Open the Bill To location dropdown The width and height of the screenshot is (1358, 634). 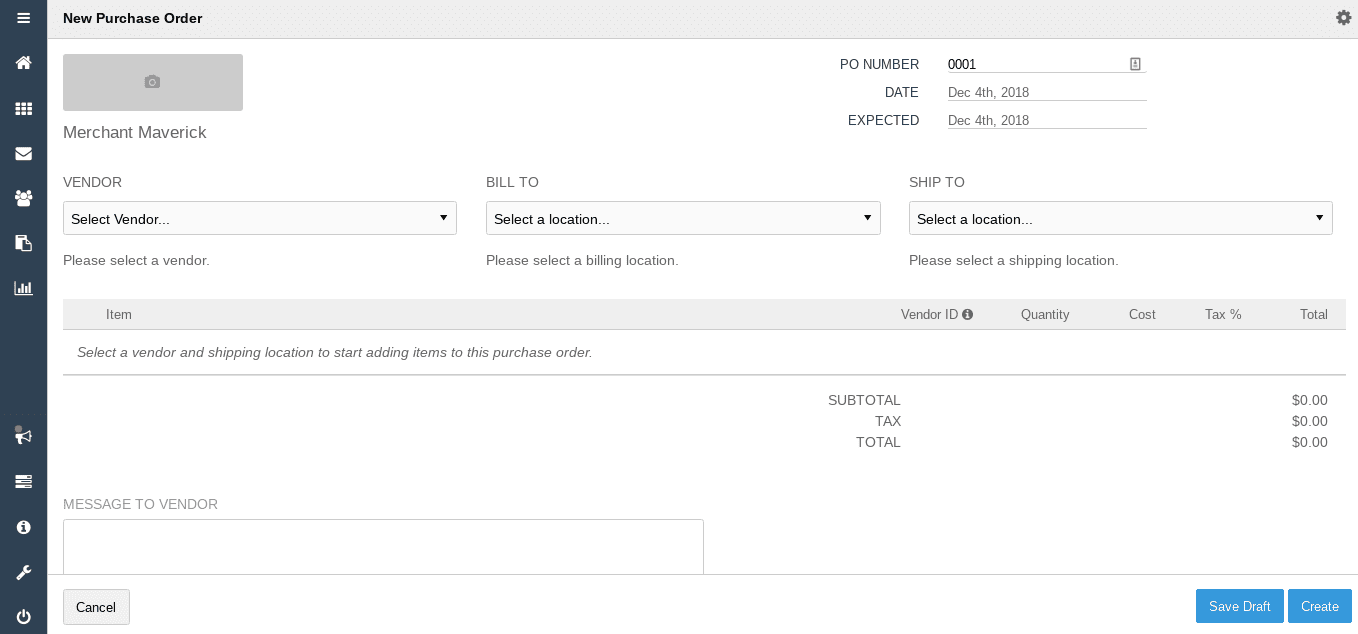(x=683, y=218)
